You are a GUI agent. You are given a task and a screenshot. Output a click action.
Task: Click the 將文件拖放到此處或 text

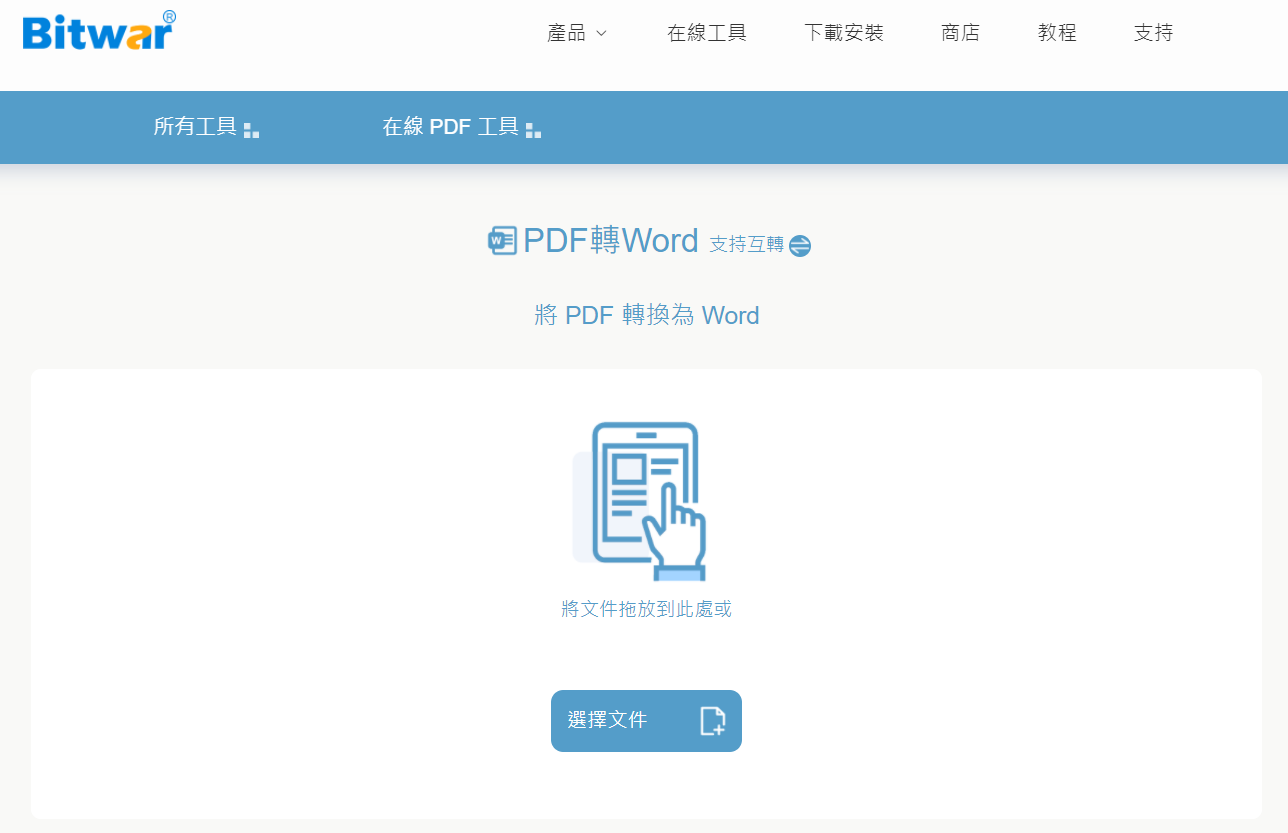[x=646, y=609]
